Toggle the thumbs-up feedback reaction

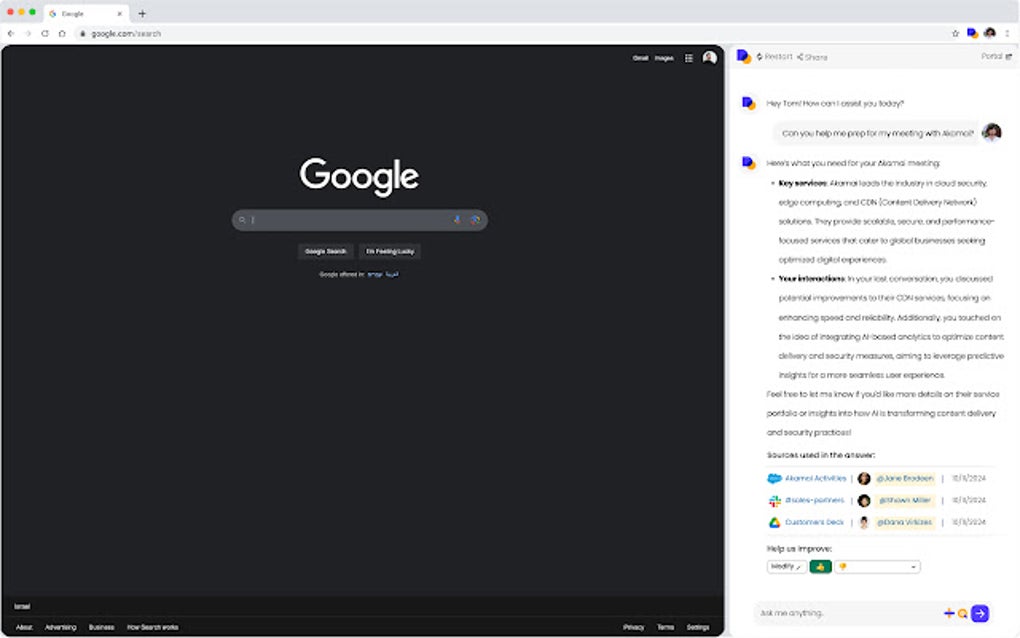click(x=820, y=566)
